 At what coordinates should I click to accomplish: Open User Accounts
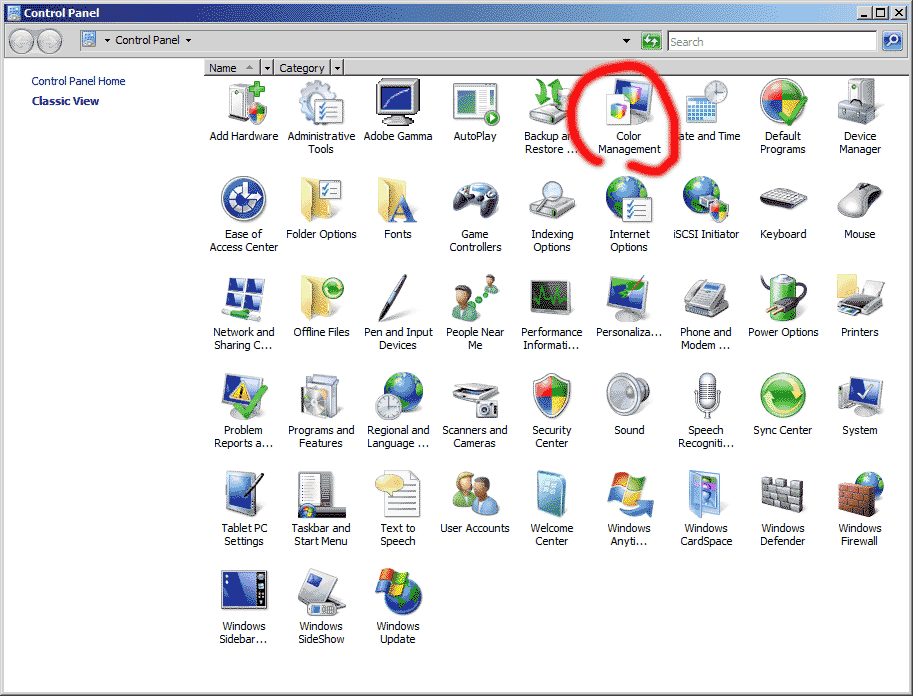pyautogui.click(x=475, y=503)
